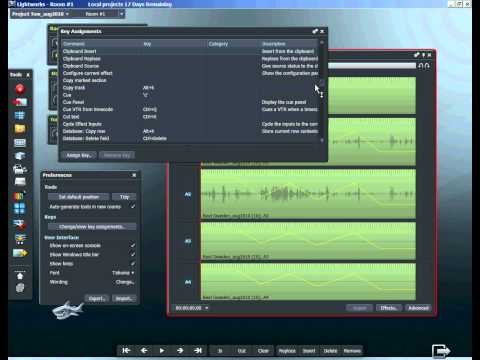The width and height of the screenshot is (480, 360).
Task: Jump to the end with last transport button
Action: pyautogui.click(x=198, y=351)
